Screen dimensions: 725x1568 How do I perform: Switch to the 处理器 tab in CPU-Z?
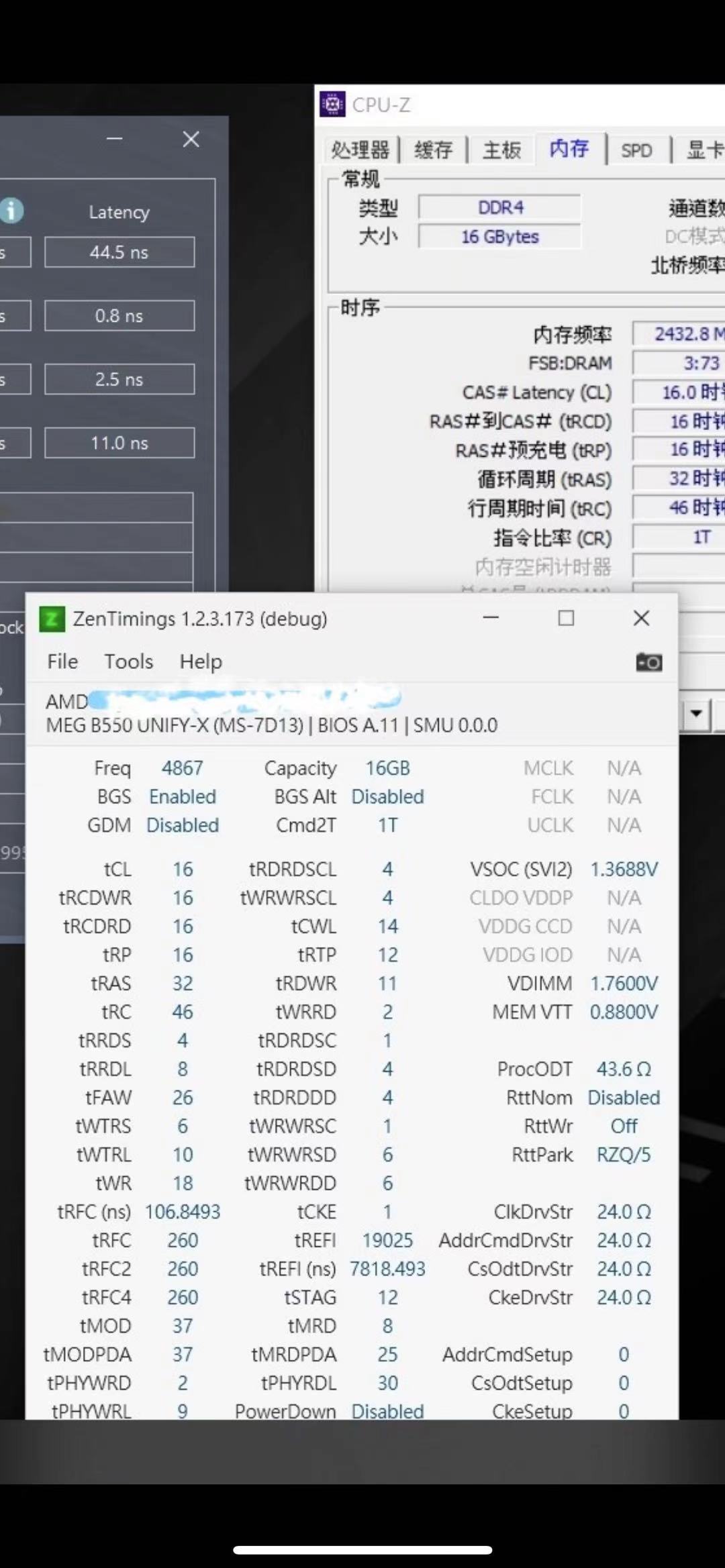click(360, 150)
